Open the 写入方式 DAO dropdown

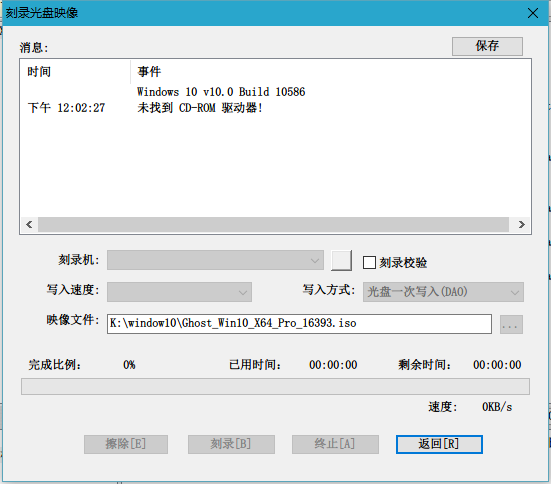pyautogui.click(x=443, y=292)
